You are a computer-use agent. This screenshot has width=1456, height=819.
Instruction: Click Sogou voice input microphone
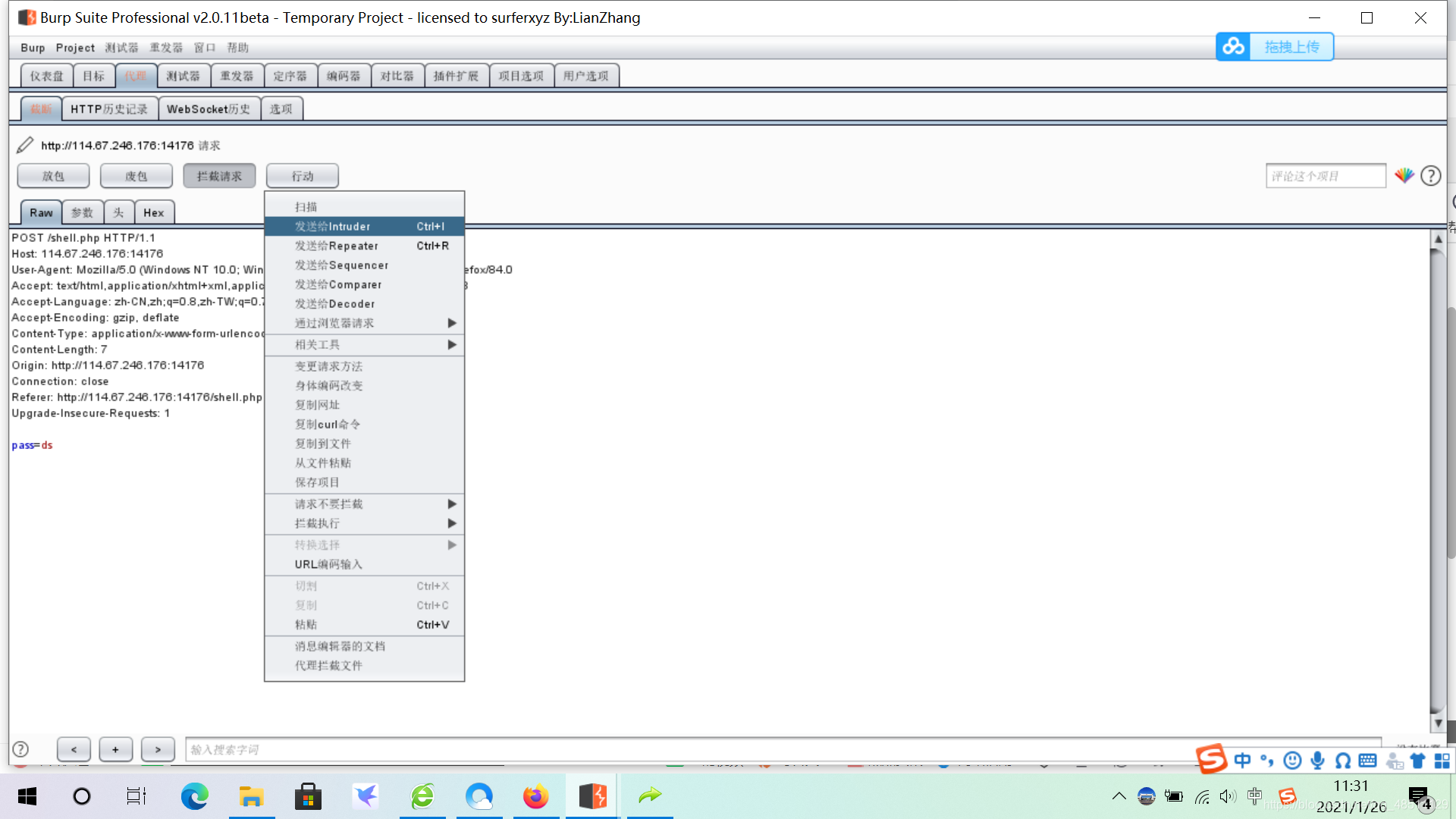(x=1318, y=761)
